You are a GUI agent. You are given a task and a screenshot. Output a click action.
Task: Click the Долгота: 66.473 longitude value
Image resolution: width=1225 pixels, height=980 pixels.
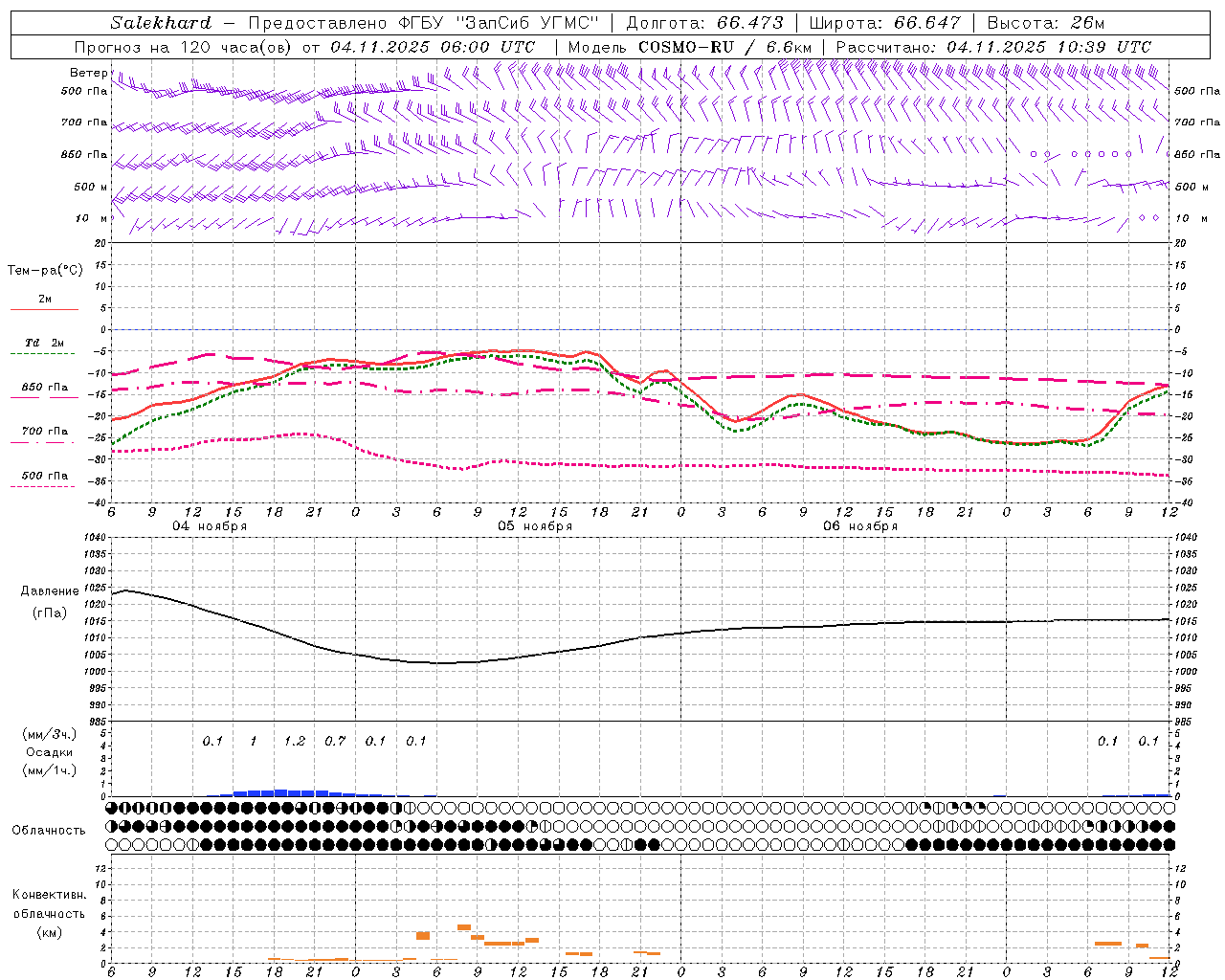(704, 23)
